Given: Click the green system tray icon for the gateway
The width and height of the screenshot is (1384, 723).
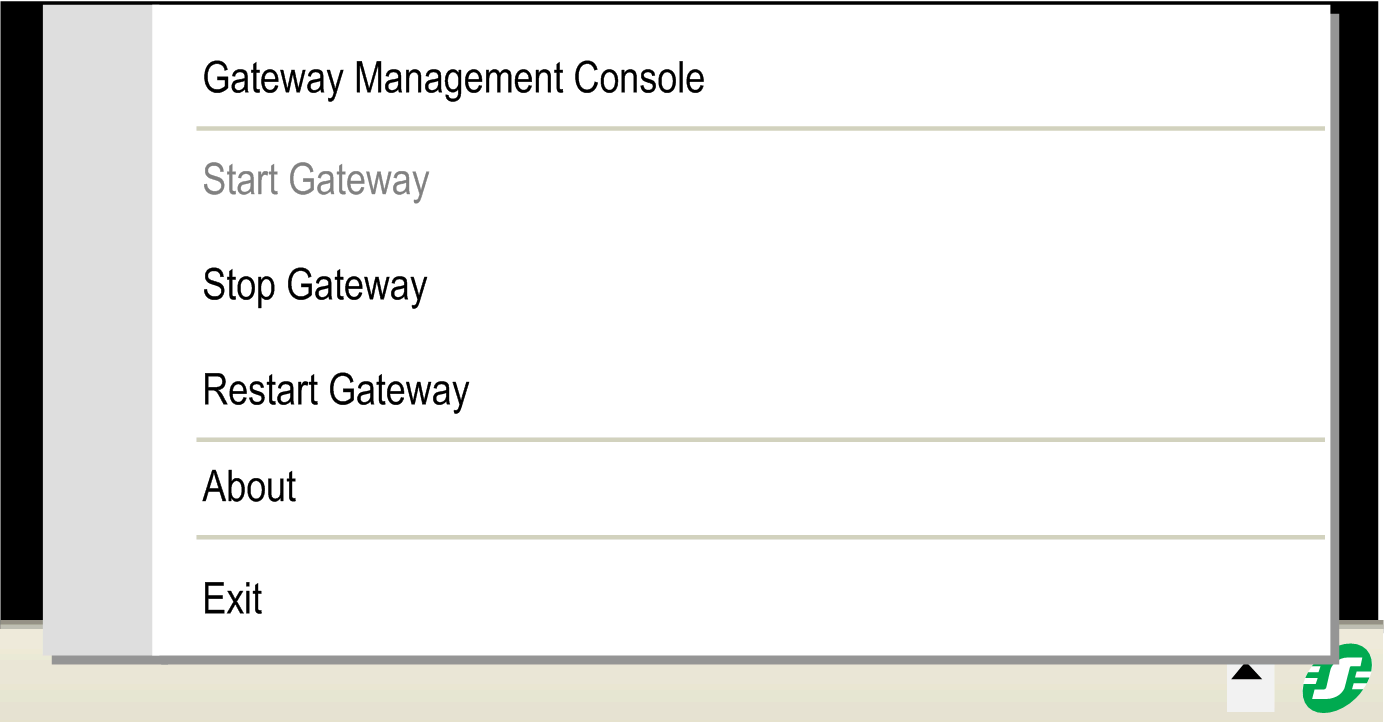Looking at the screenshot, I should tap(1336, 679).
